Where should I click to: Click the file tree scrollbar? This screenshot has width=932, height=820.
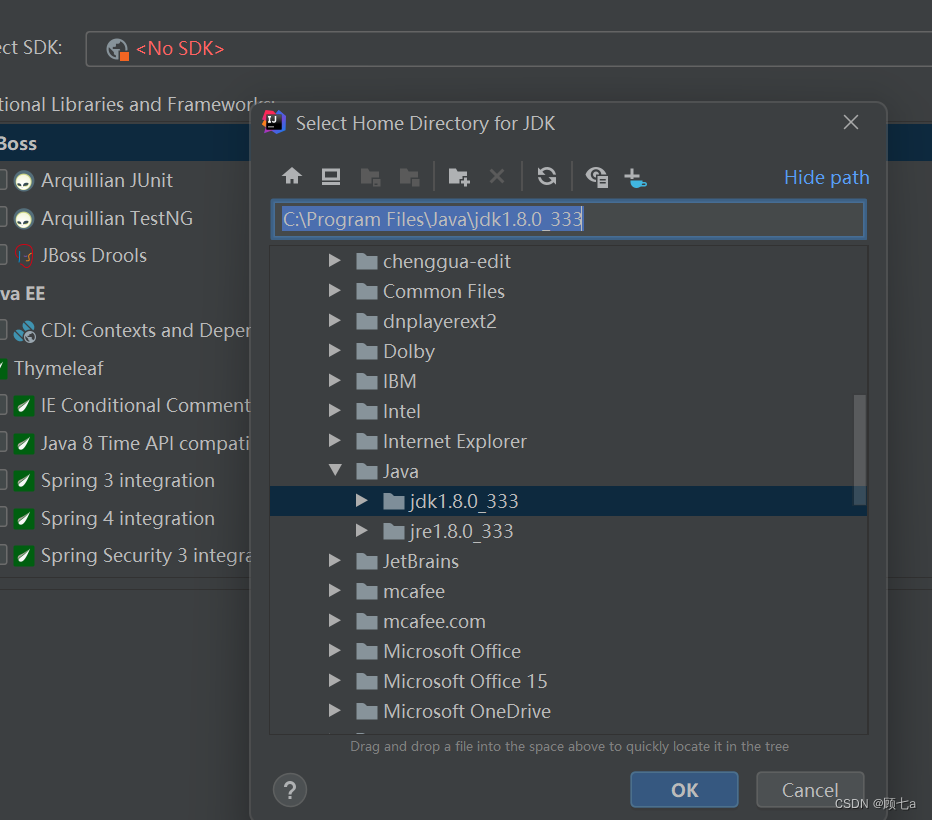click(859, 450)
